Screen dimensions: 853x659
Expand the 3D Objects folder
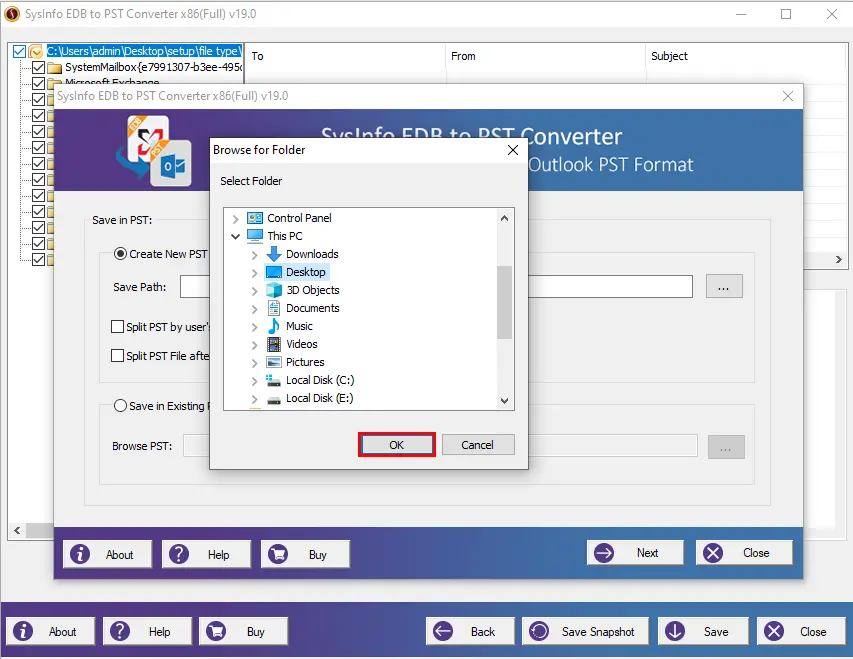point(255,291)
